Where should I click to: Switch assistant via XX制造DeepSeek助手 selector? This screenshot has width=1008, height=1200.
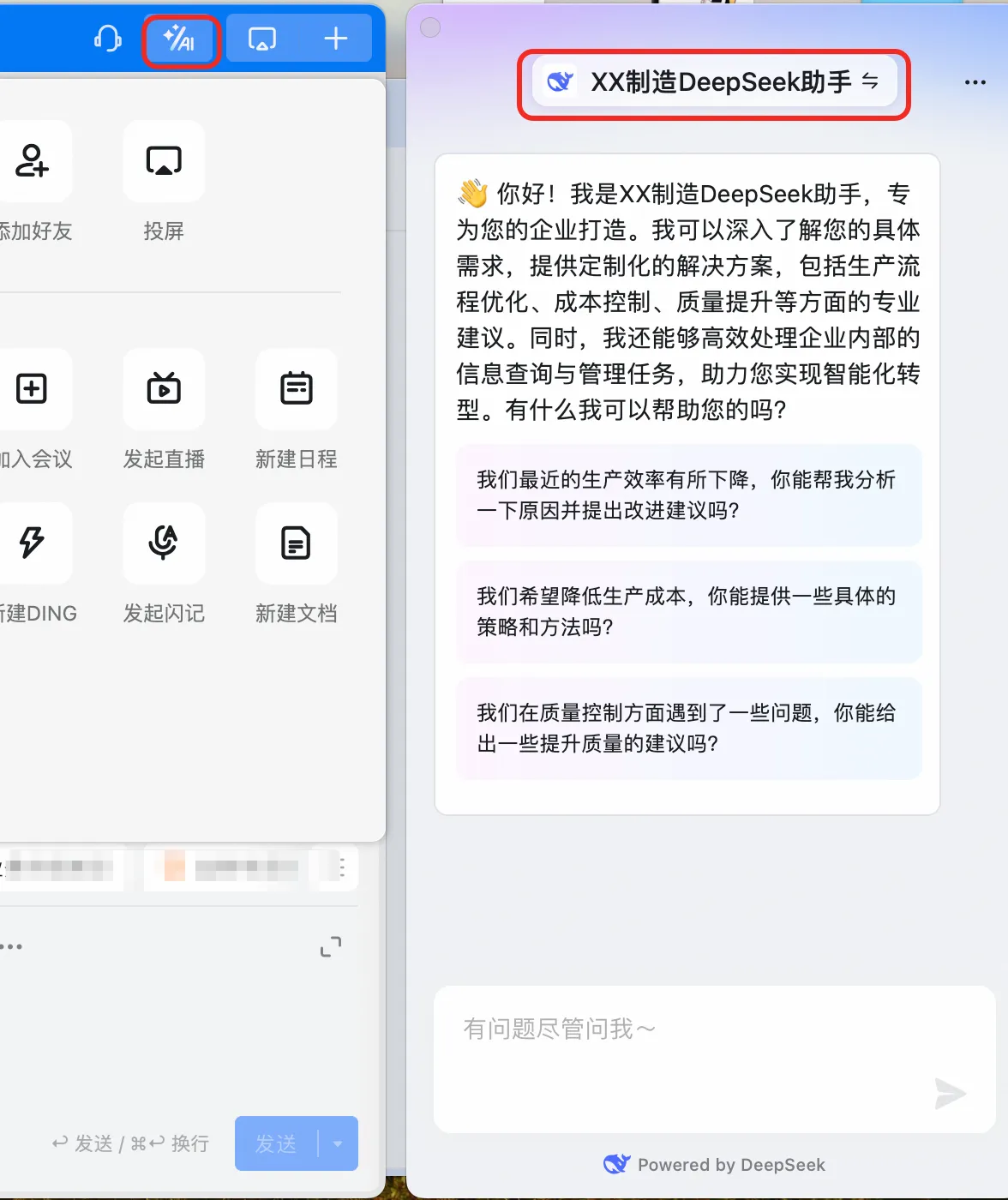coord(714,82)
